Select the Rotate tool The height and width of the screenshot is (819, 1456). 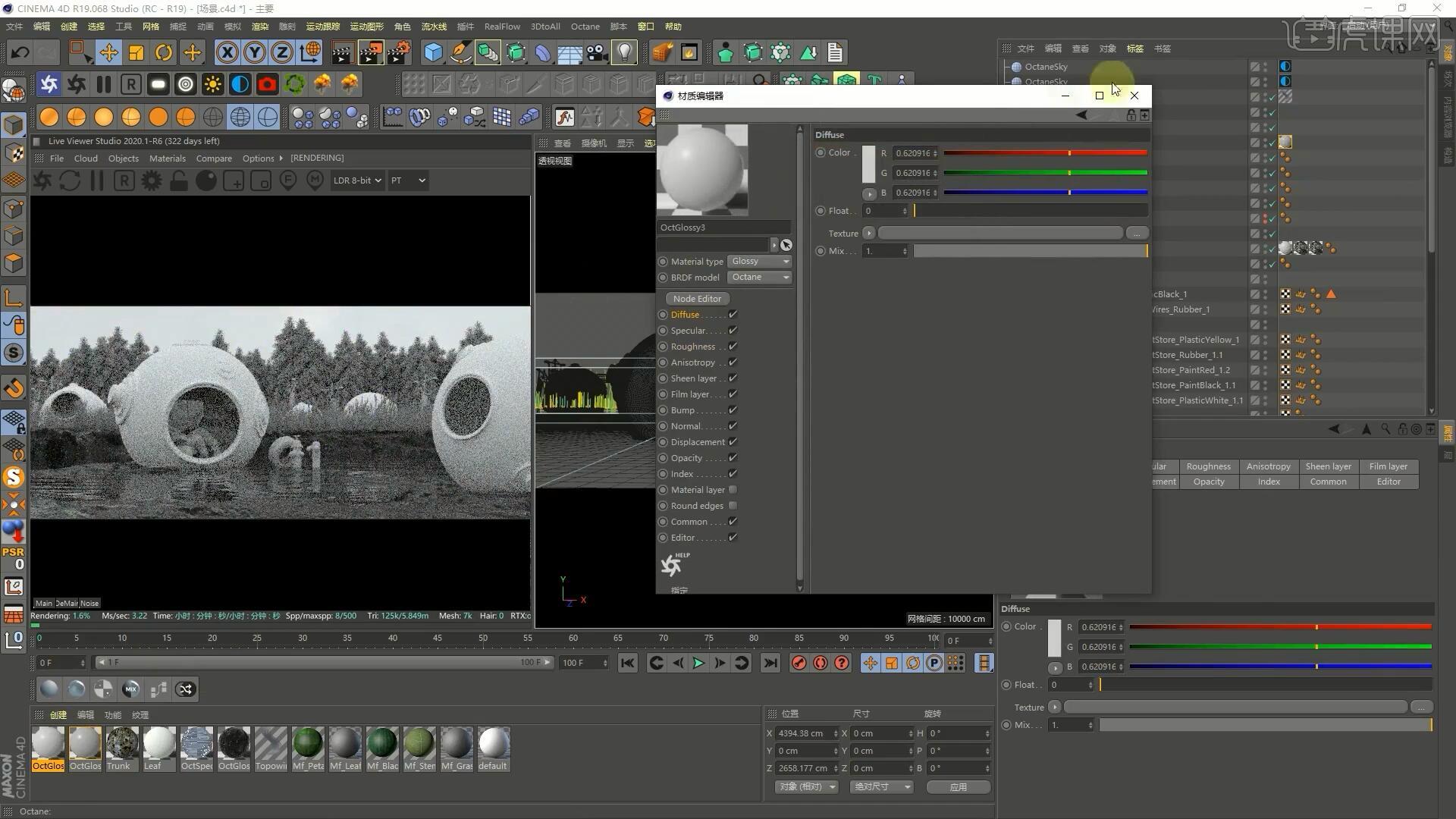(x=164, y=52)
